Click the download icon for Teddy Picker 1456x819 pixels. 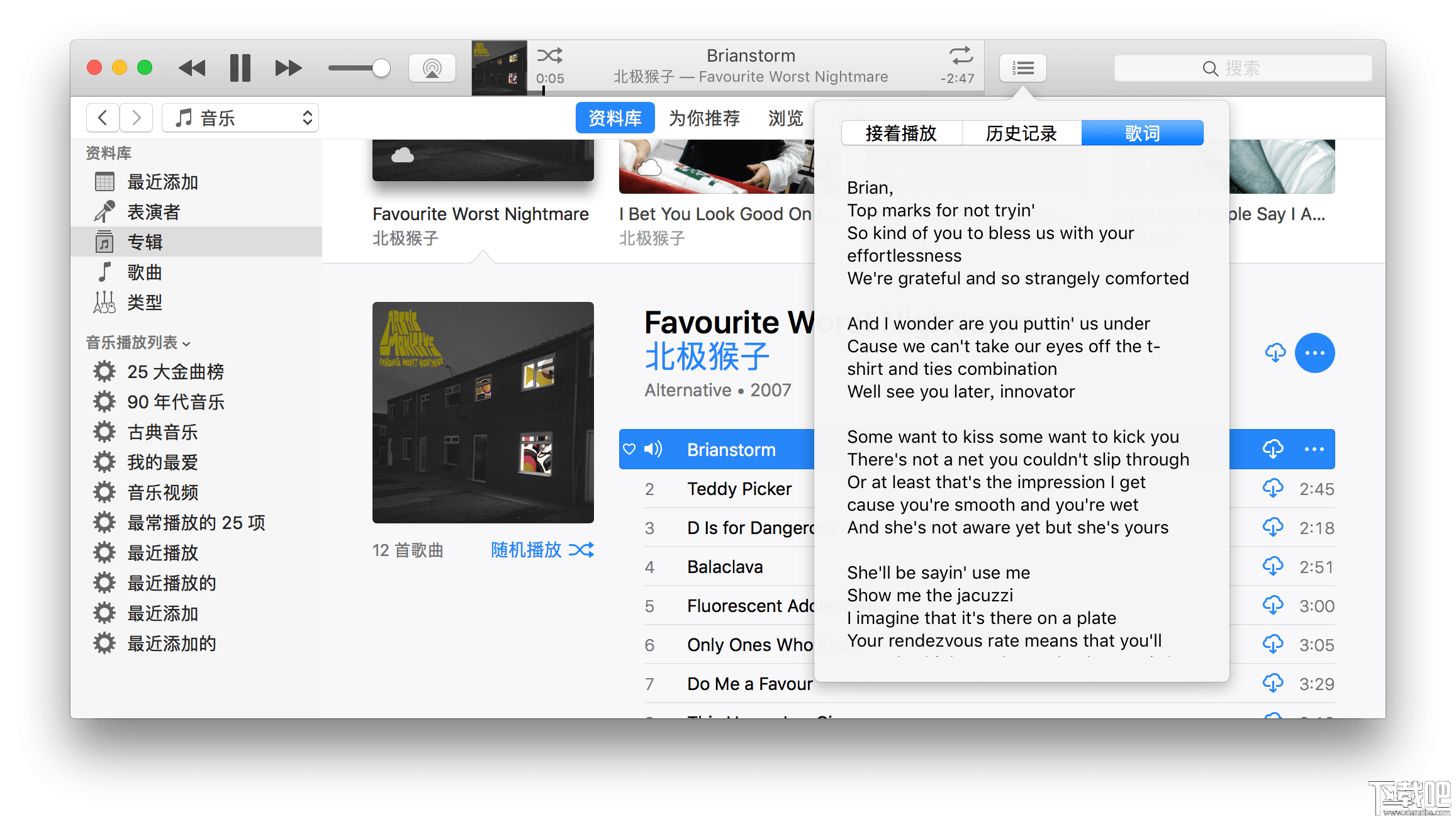tap(1270, 488)
